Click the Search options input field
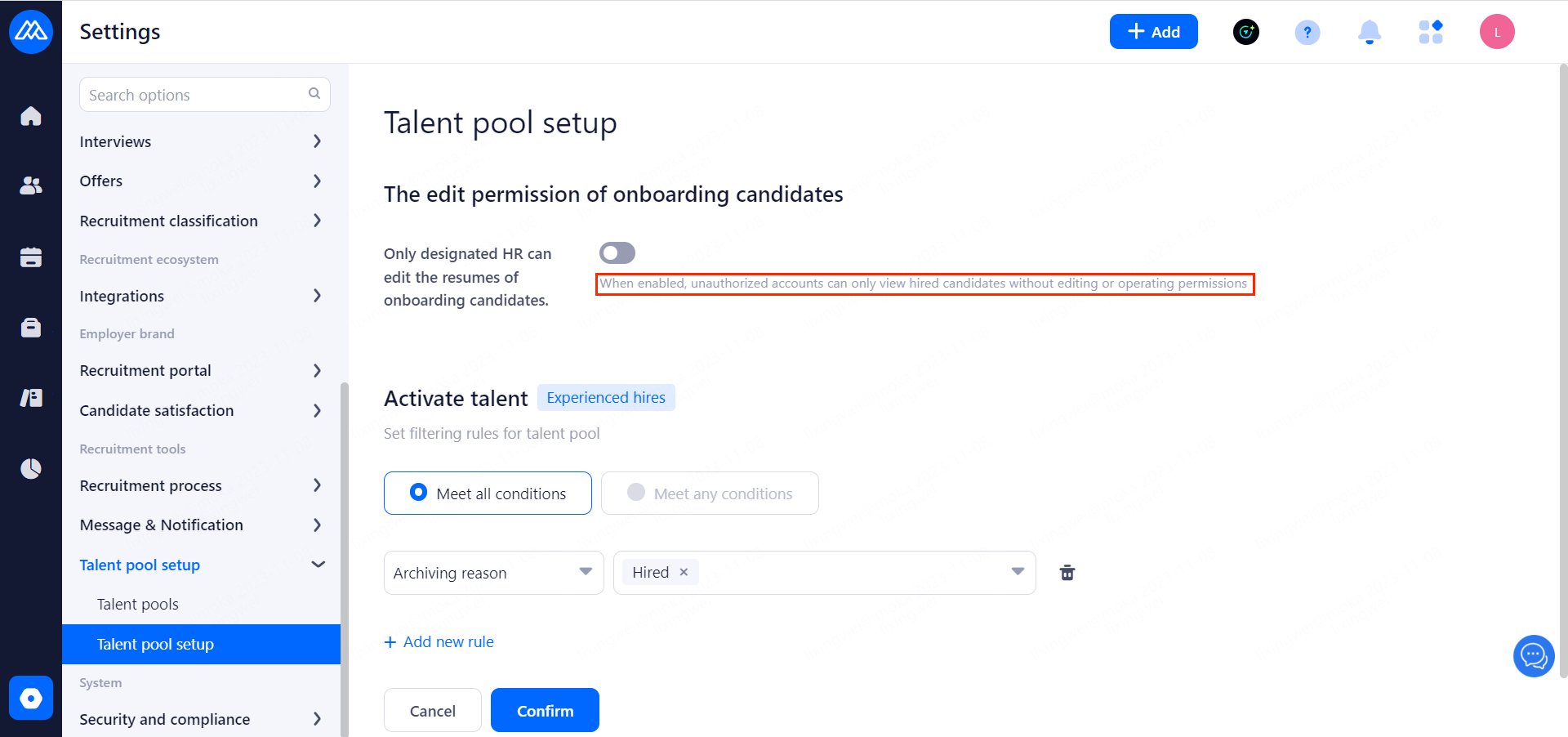 196,95
